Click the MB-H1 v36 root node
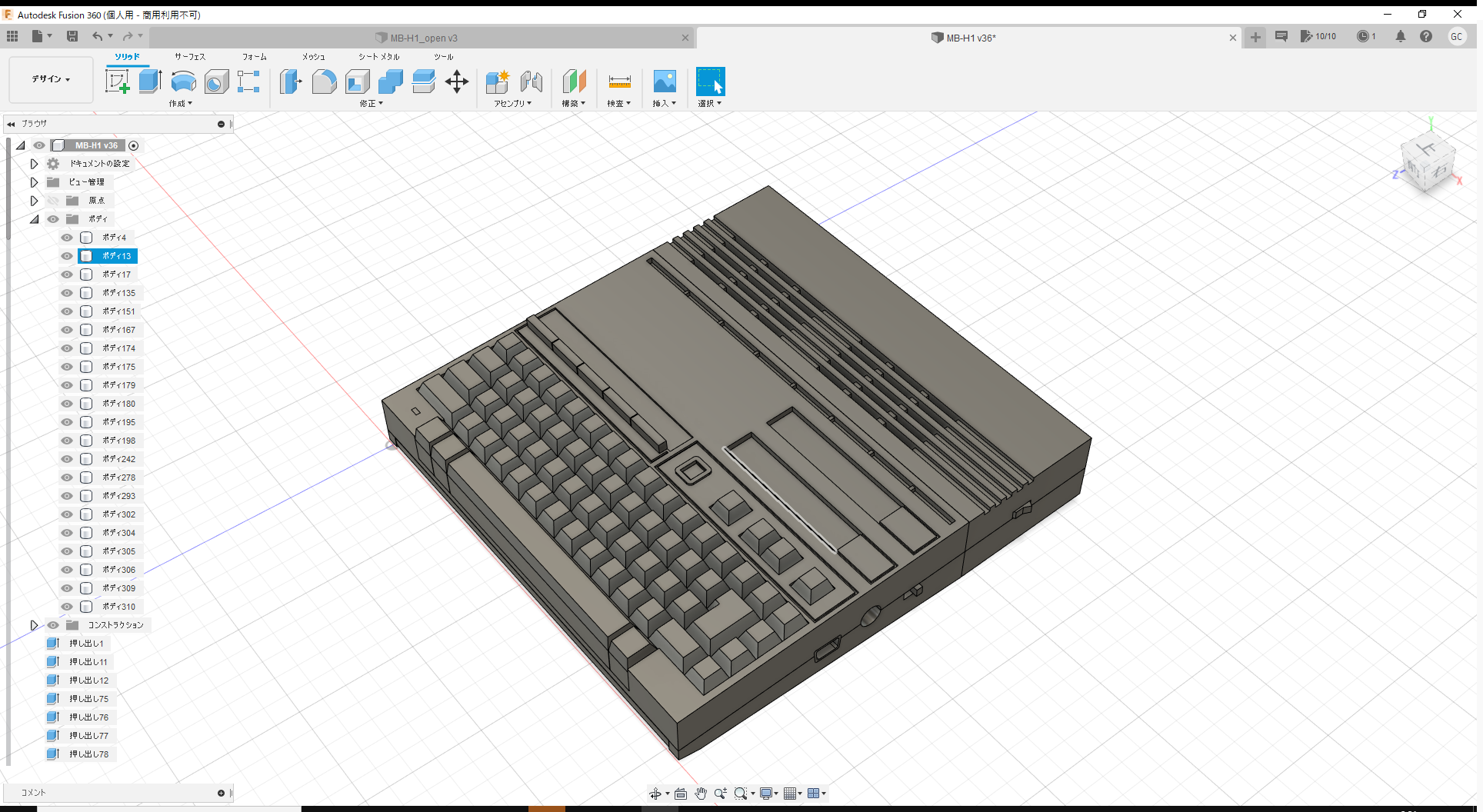Image resolution: width=1483 pixels, height=812 pixels. tap(96, 145)
